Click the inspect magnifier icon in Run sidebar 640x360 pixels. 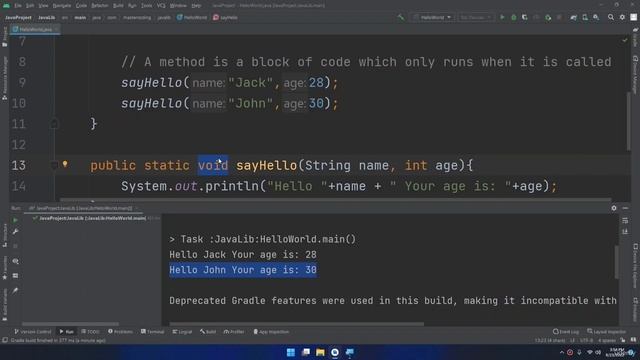pyautogui.click(x=16, y=261)
